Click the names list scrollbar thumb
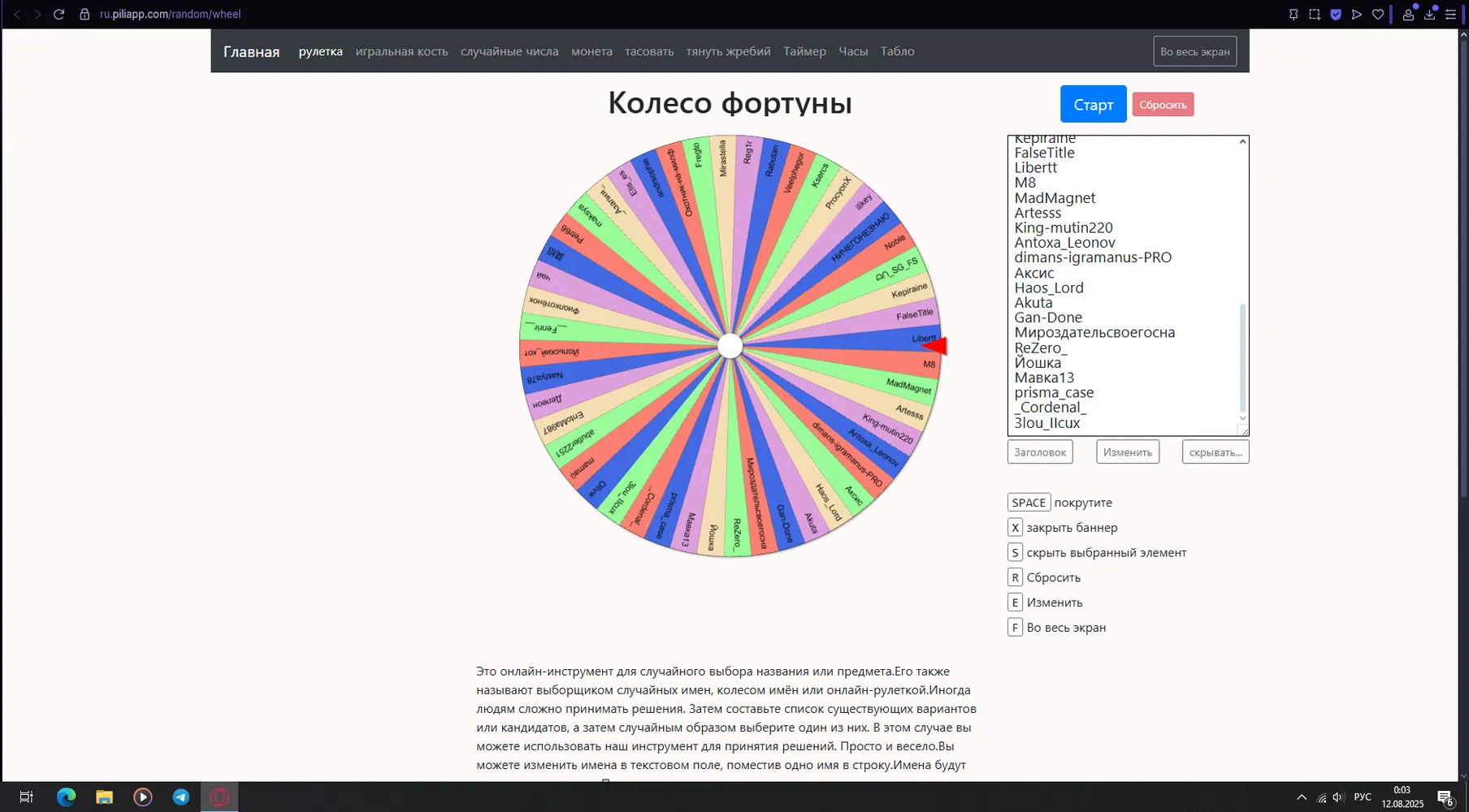 tap(1242, 357)
